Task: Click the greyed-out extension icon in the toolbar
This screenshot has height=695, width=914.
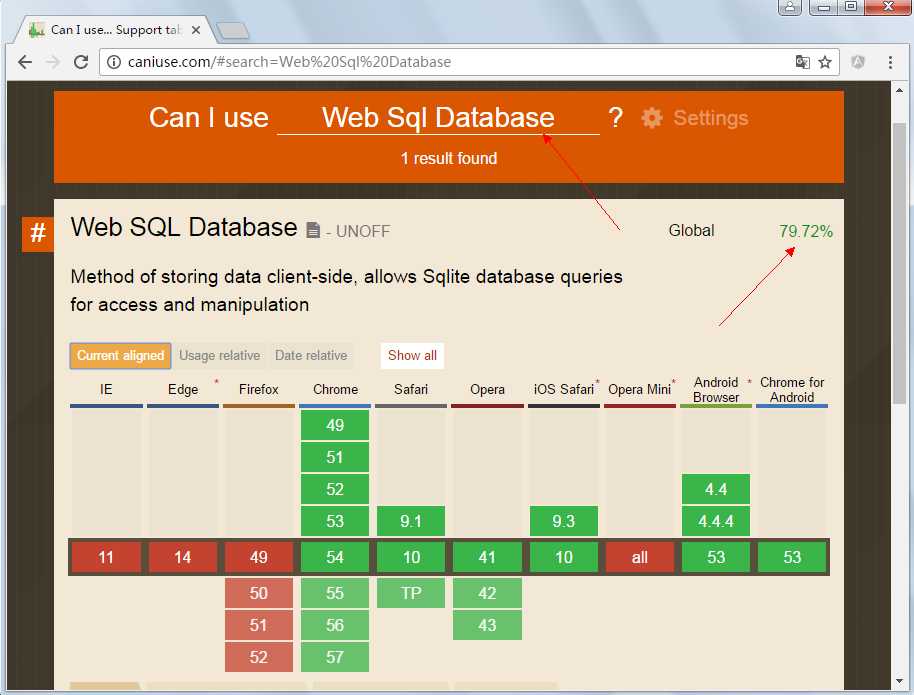Action: 857,62
